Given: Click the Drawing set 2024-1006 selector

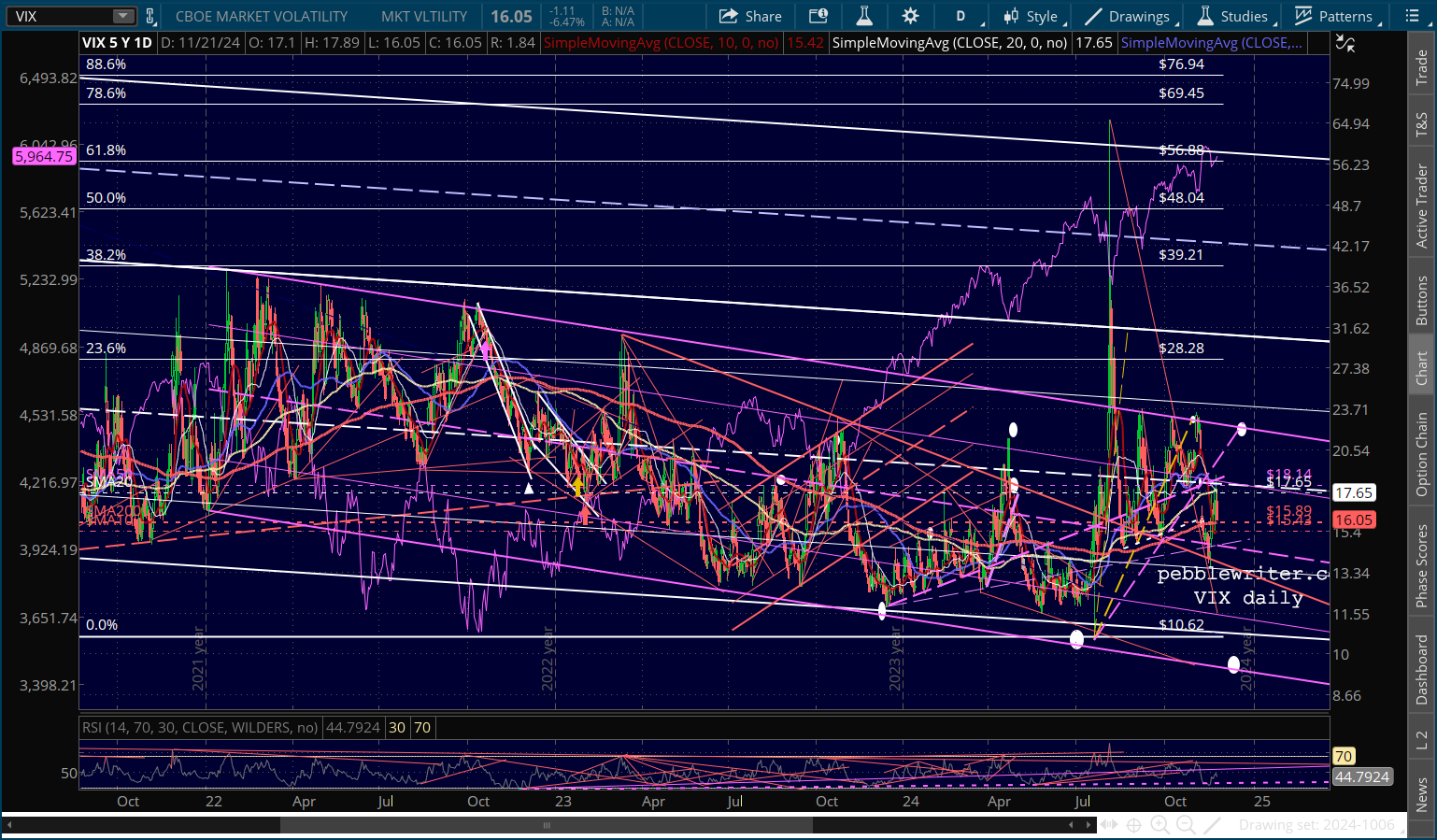Looking at the screenshot, I should coord(1316,824).
